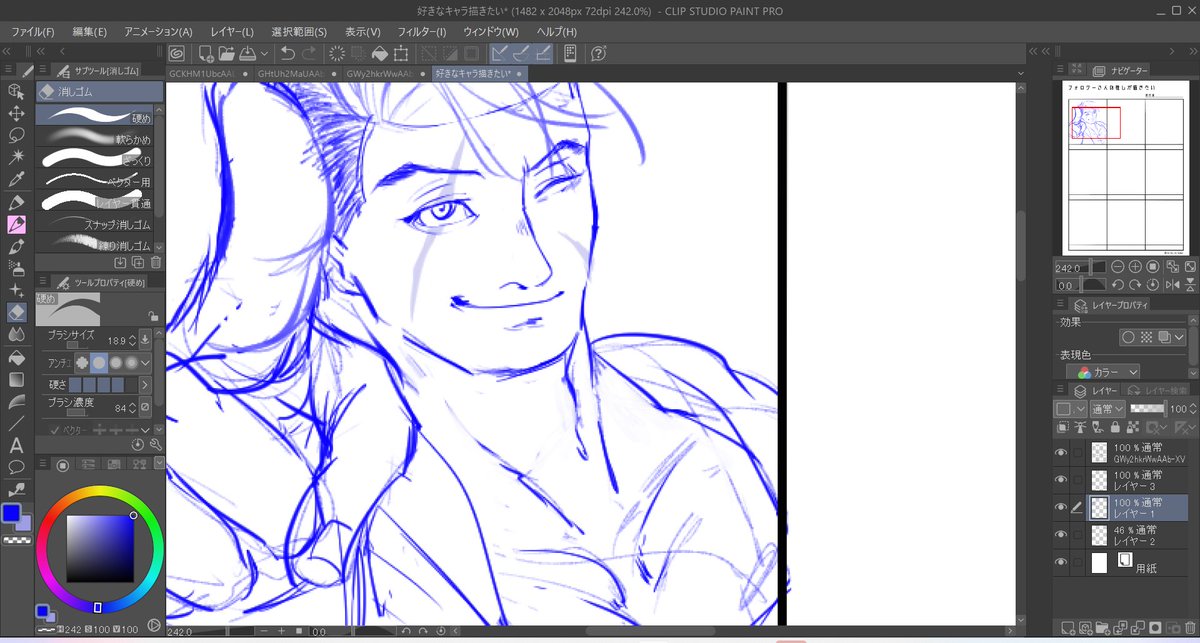Image resolution: width=1200 pixels, height=643 pixels.
Task: Click the Redo arrow in command bar
Action: (x=309, y=53)
